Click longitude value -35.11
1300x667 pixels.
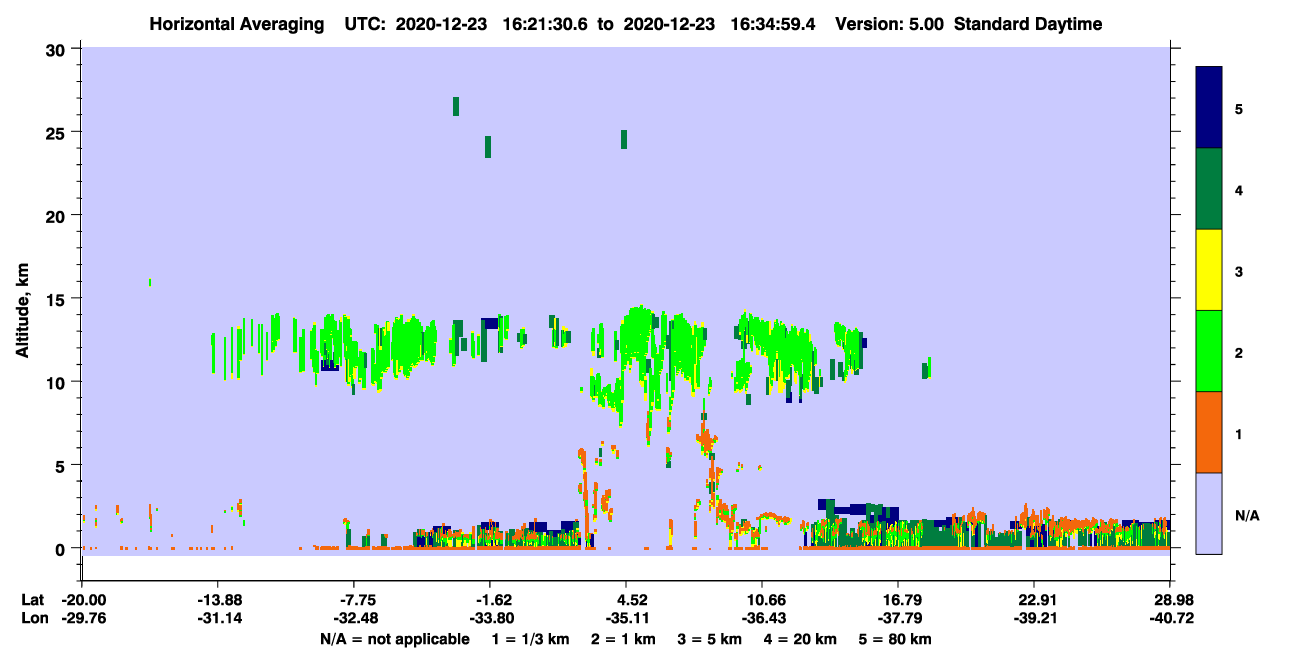pyautogui.click(x=626, y=619)
